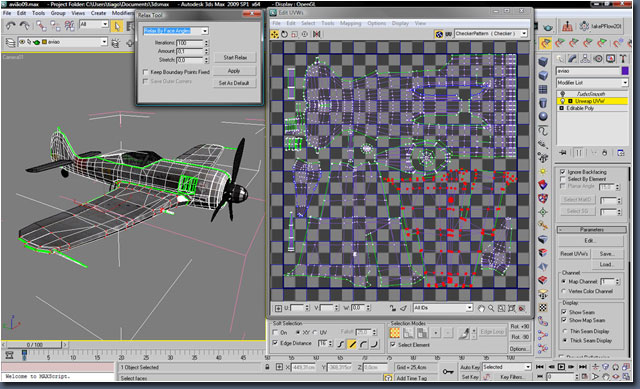
Task: Click the Start Relax button
Action: tap(235, 58)
